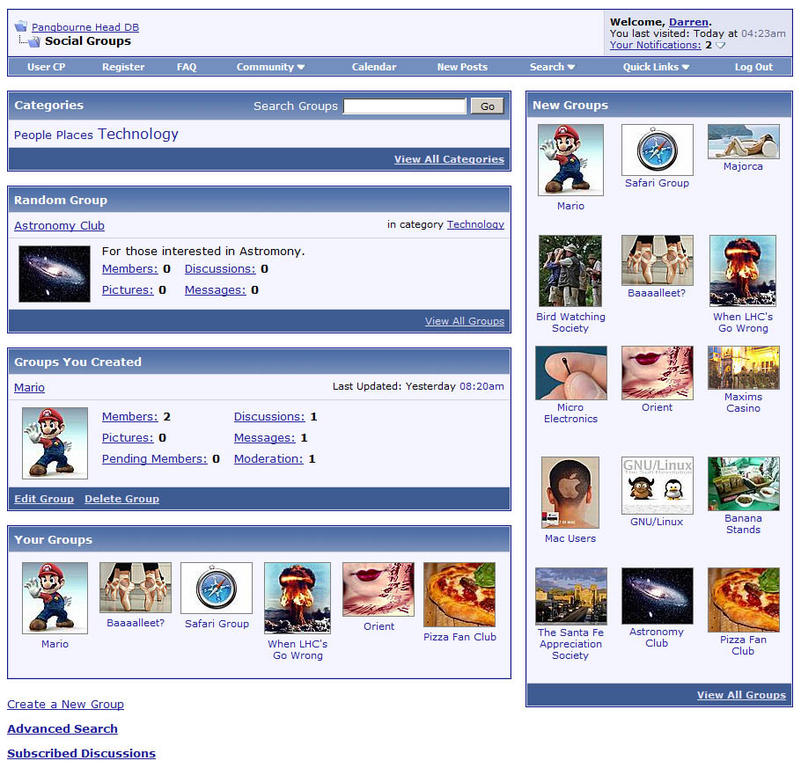Expand the Your Notifications arrow
Viewport: 801px width, 768px height.
tap(721, 46)
